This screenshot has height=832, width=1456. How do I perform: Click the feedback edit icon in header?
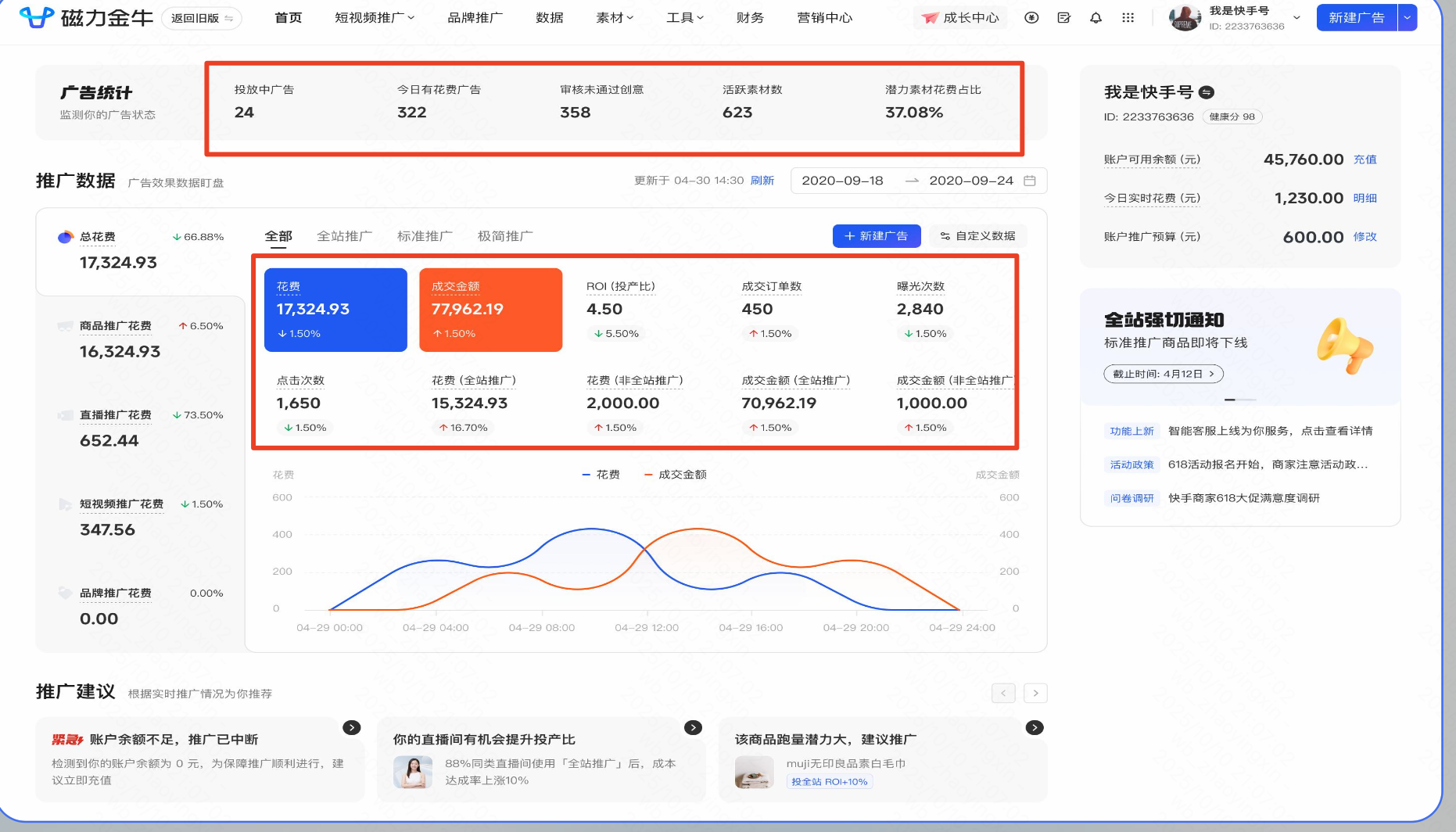coord(1063,17)
